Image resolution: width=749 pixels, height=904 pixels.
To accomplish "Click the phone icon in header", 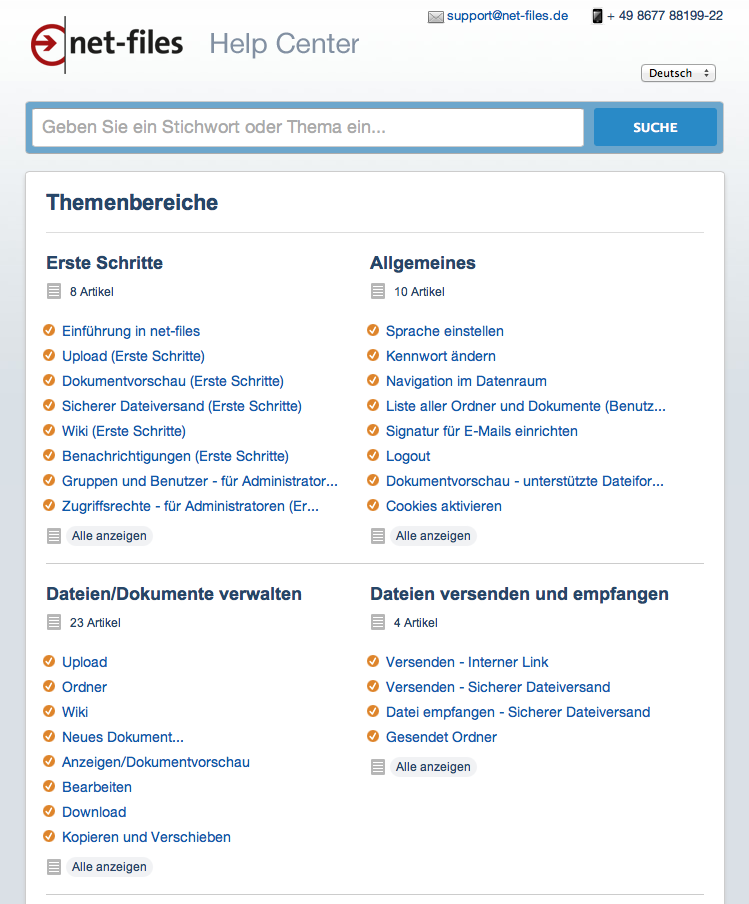I will click(597, 16).
